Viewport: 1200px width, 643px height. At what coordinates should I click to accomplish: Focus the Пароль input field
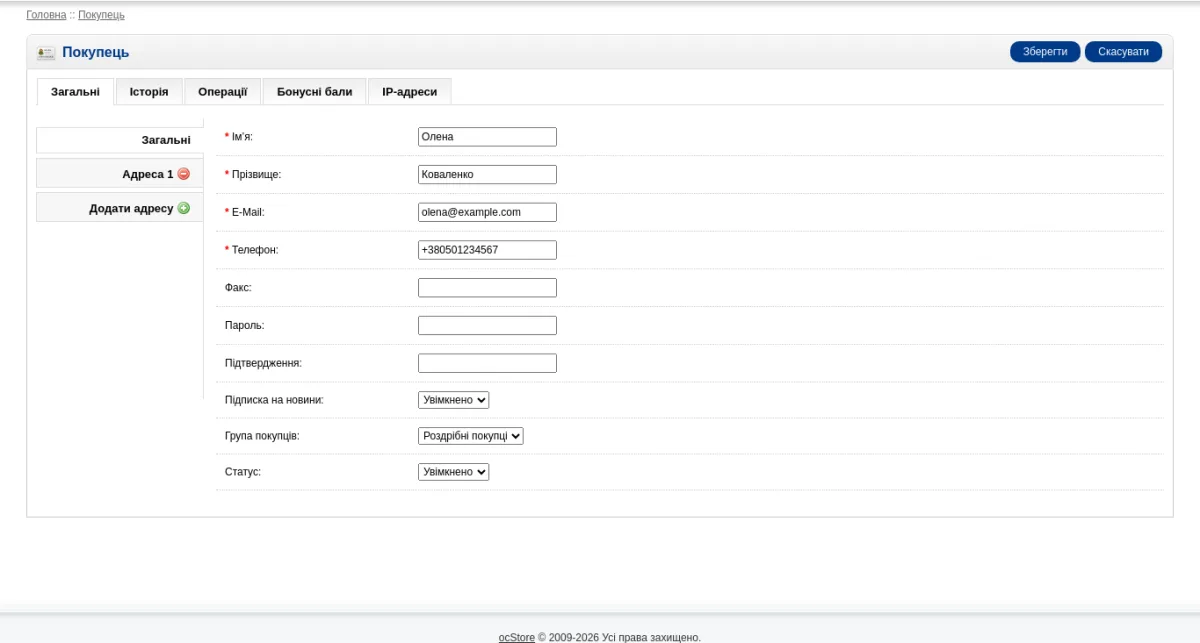pos(487,326)
